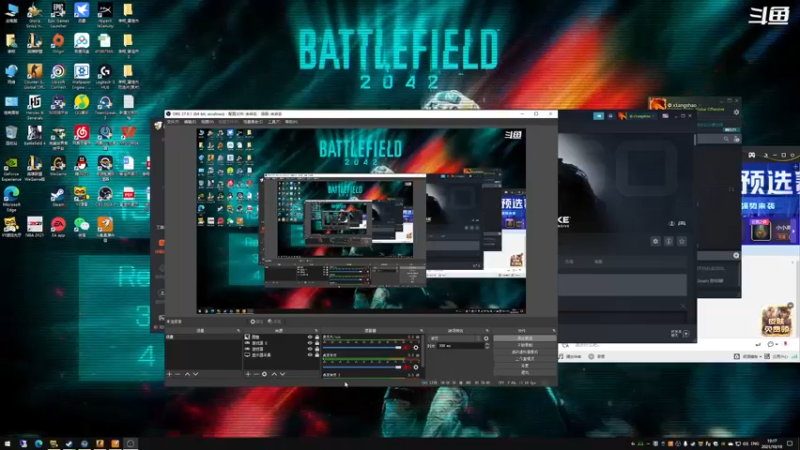Open OBS Tools menu

pos(274,122)
